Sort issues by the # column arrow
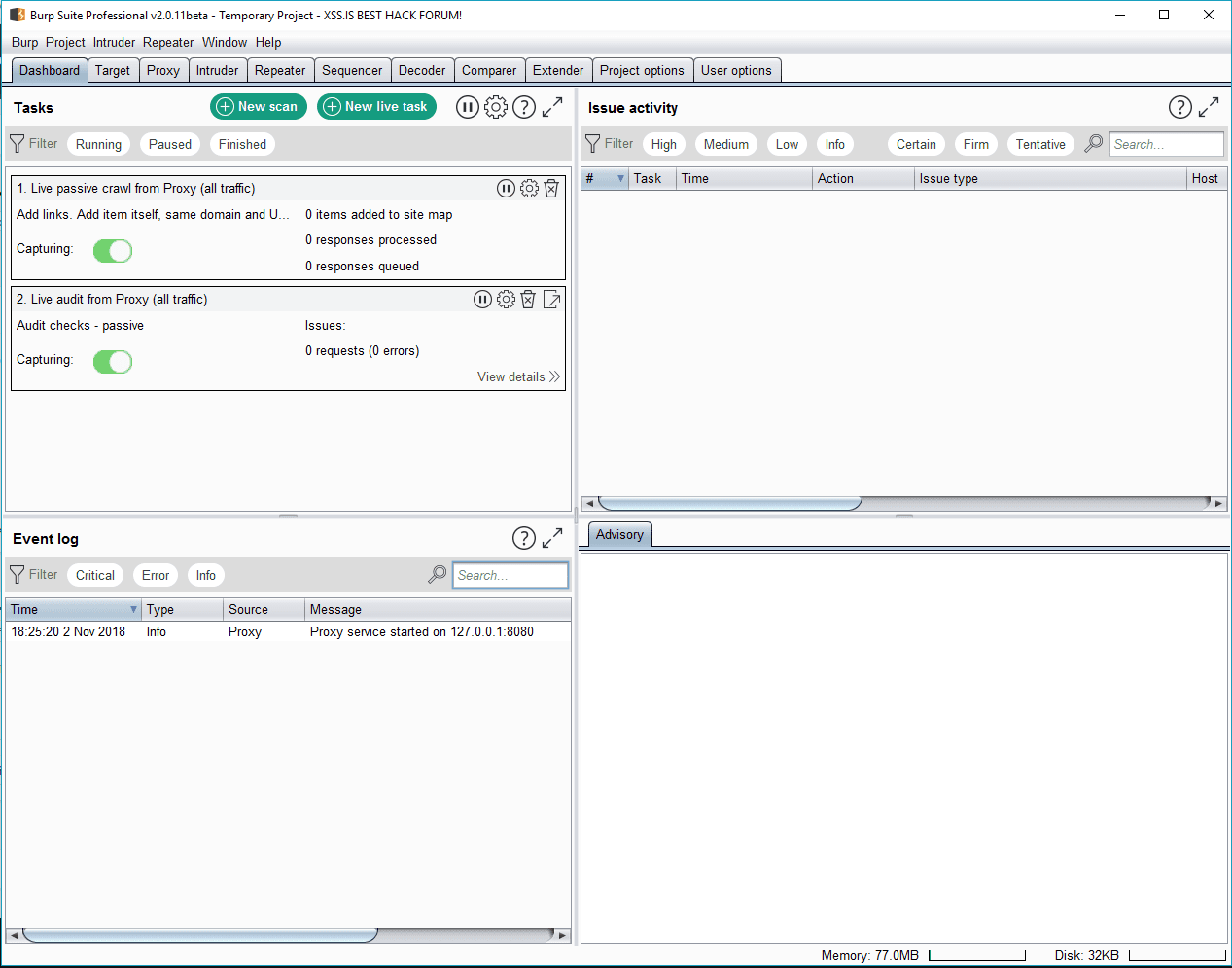 pos(620,179)
